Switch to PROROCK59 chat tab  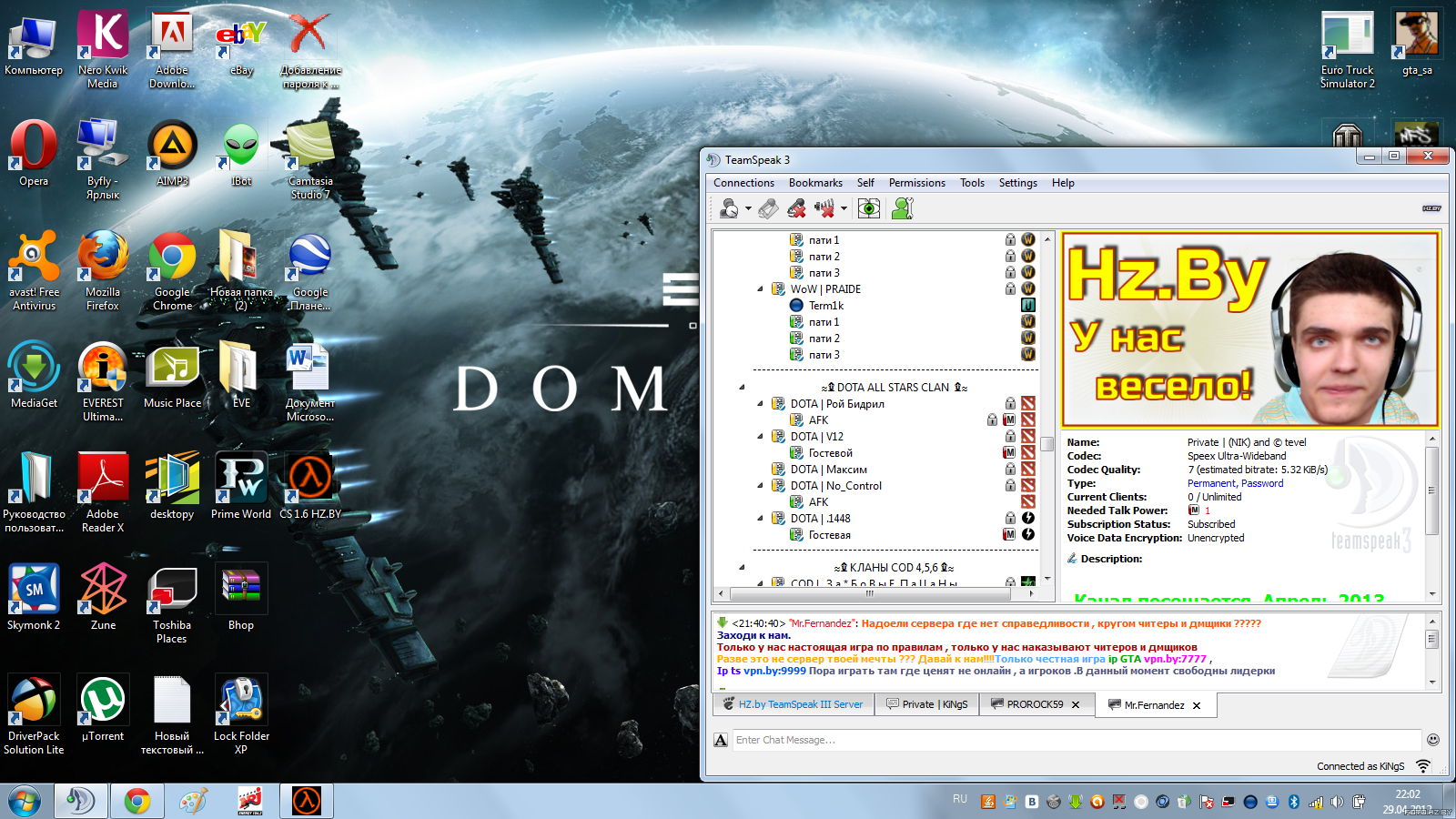pos(1035,704)
